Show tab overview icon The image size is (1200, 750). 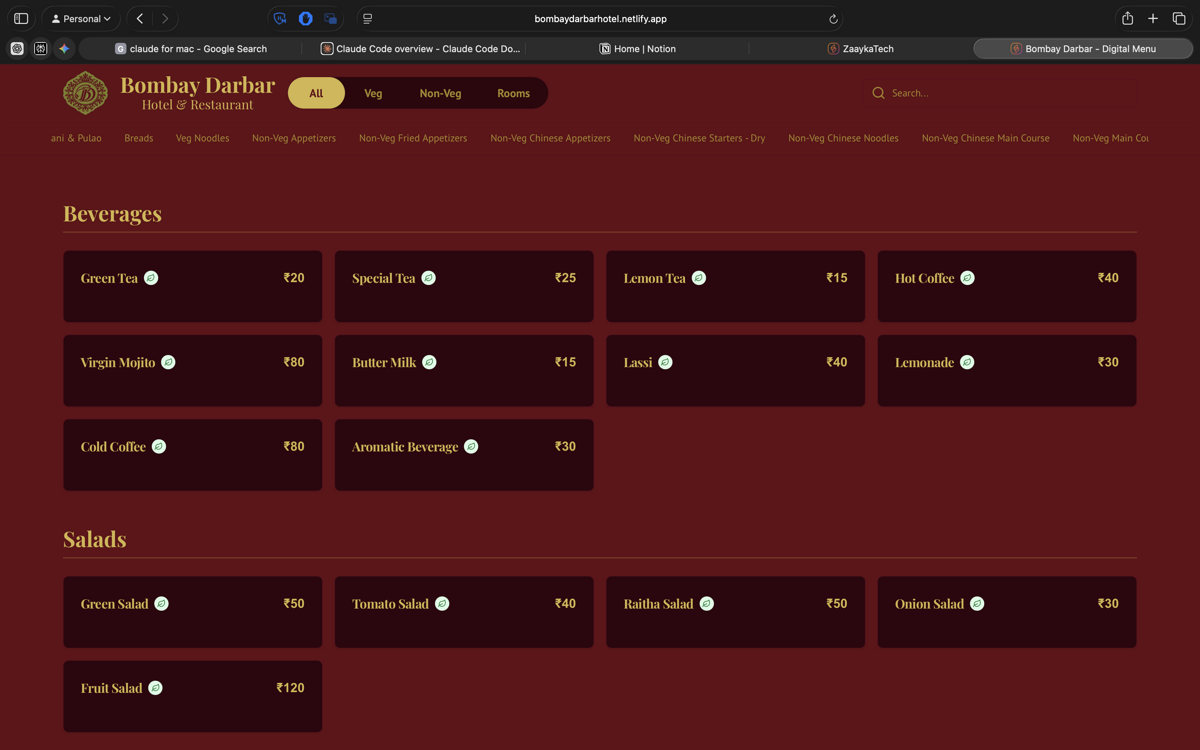point(1179,18)
